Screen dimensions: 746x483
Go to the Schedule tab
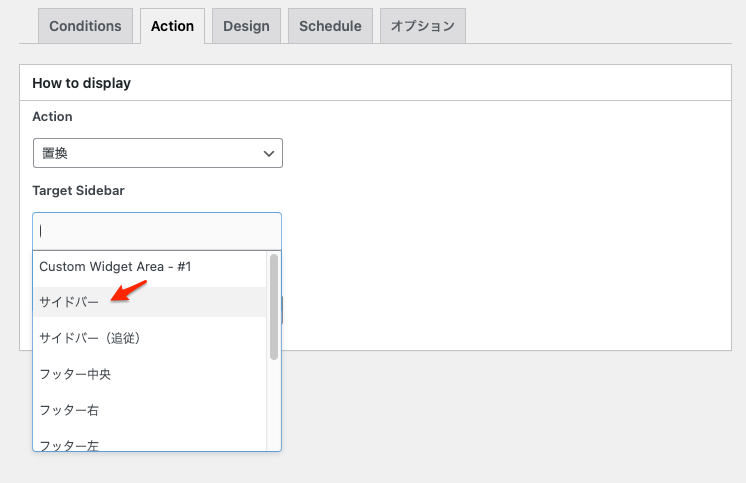click(x=330, y=26)
